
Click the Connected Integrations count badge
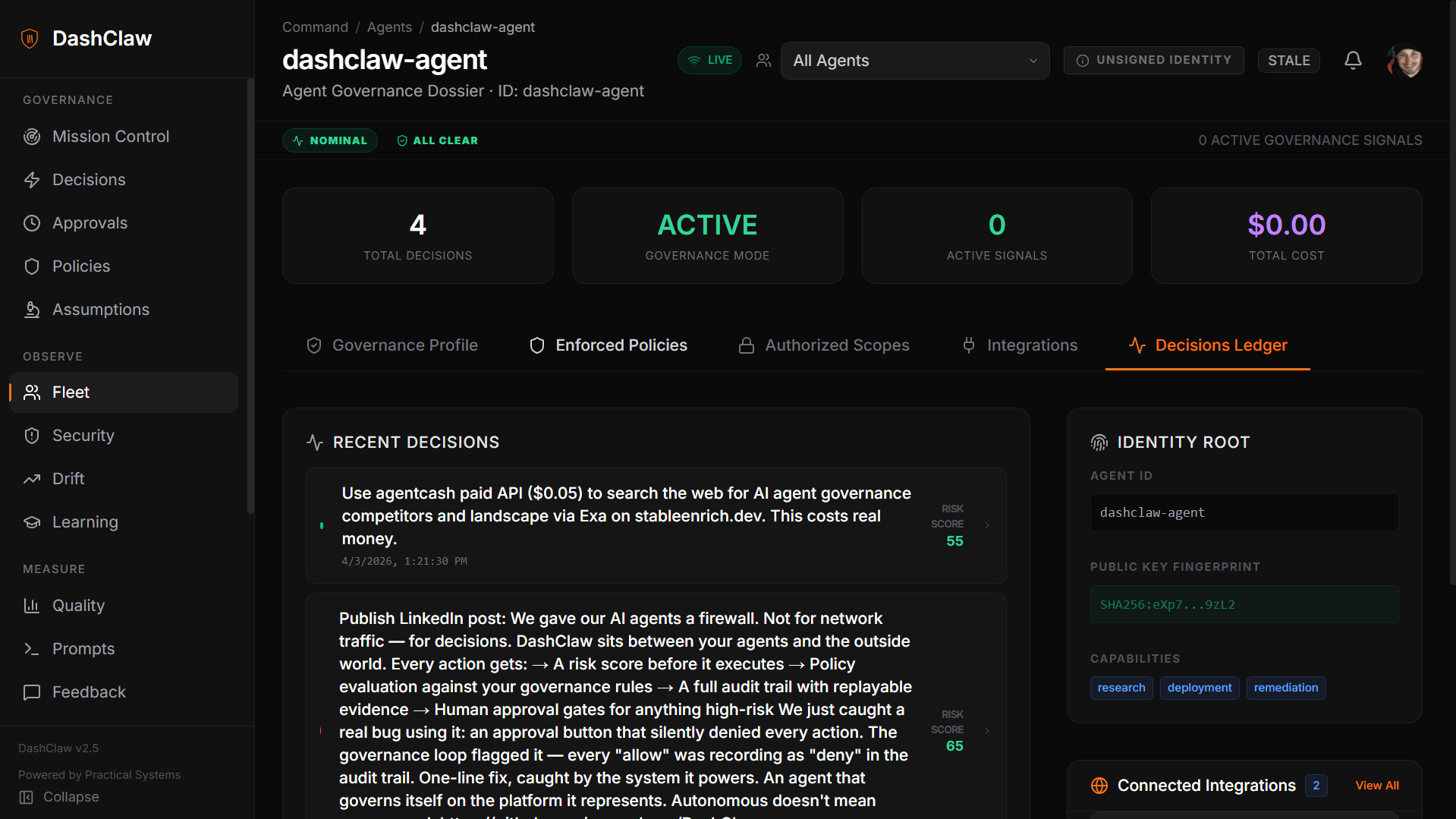coord(1316,786)
